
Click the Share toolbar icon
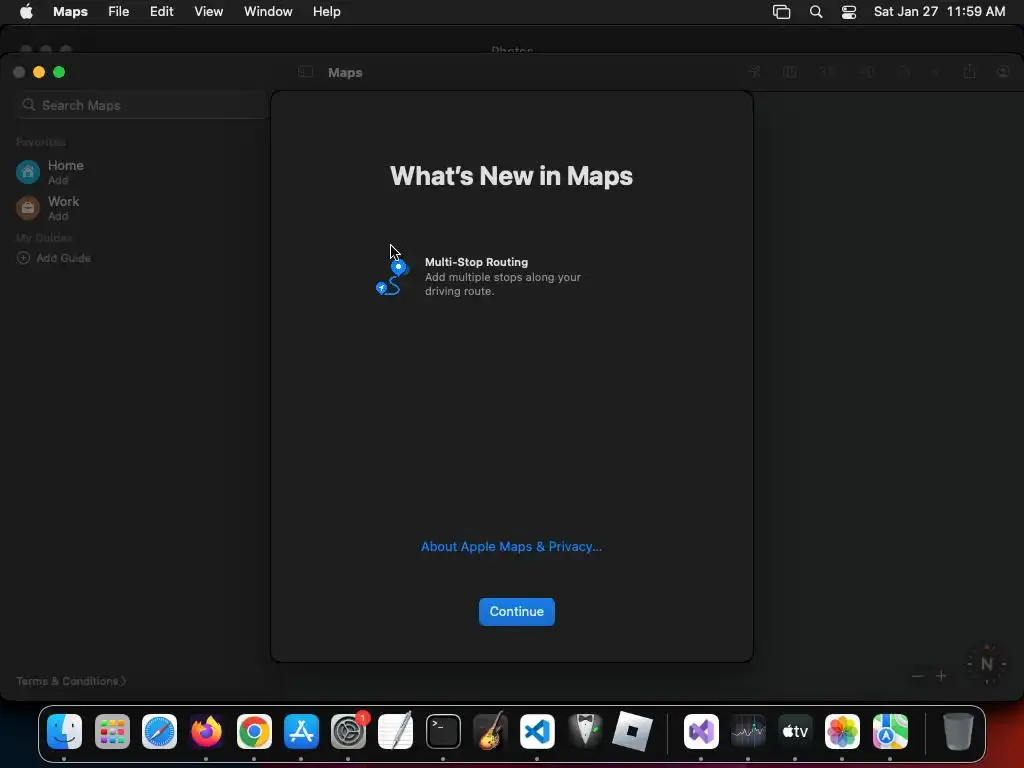pos(969,71)
